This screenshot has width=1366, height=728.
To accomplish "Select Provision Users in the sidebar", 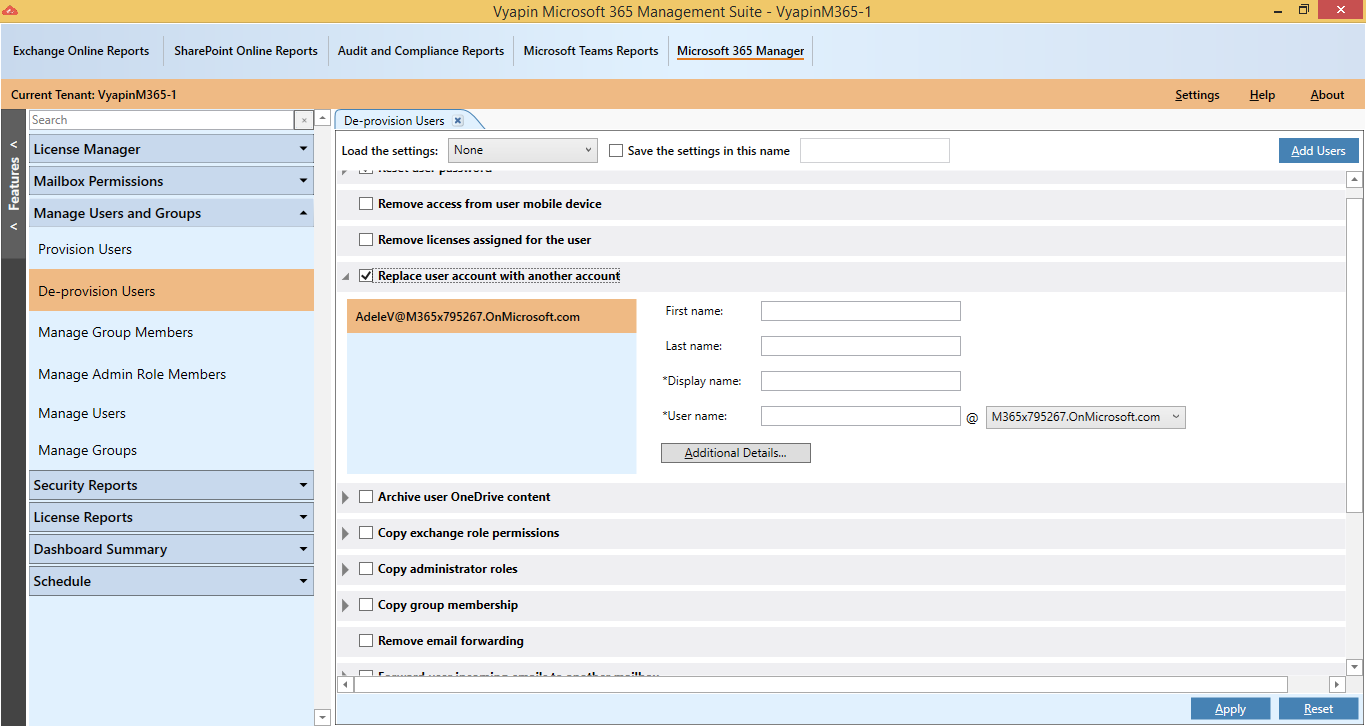I will (x=85, y=249).
